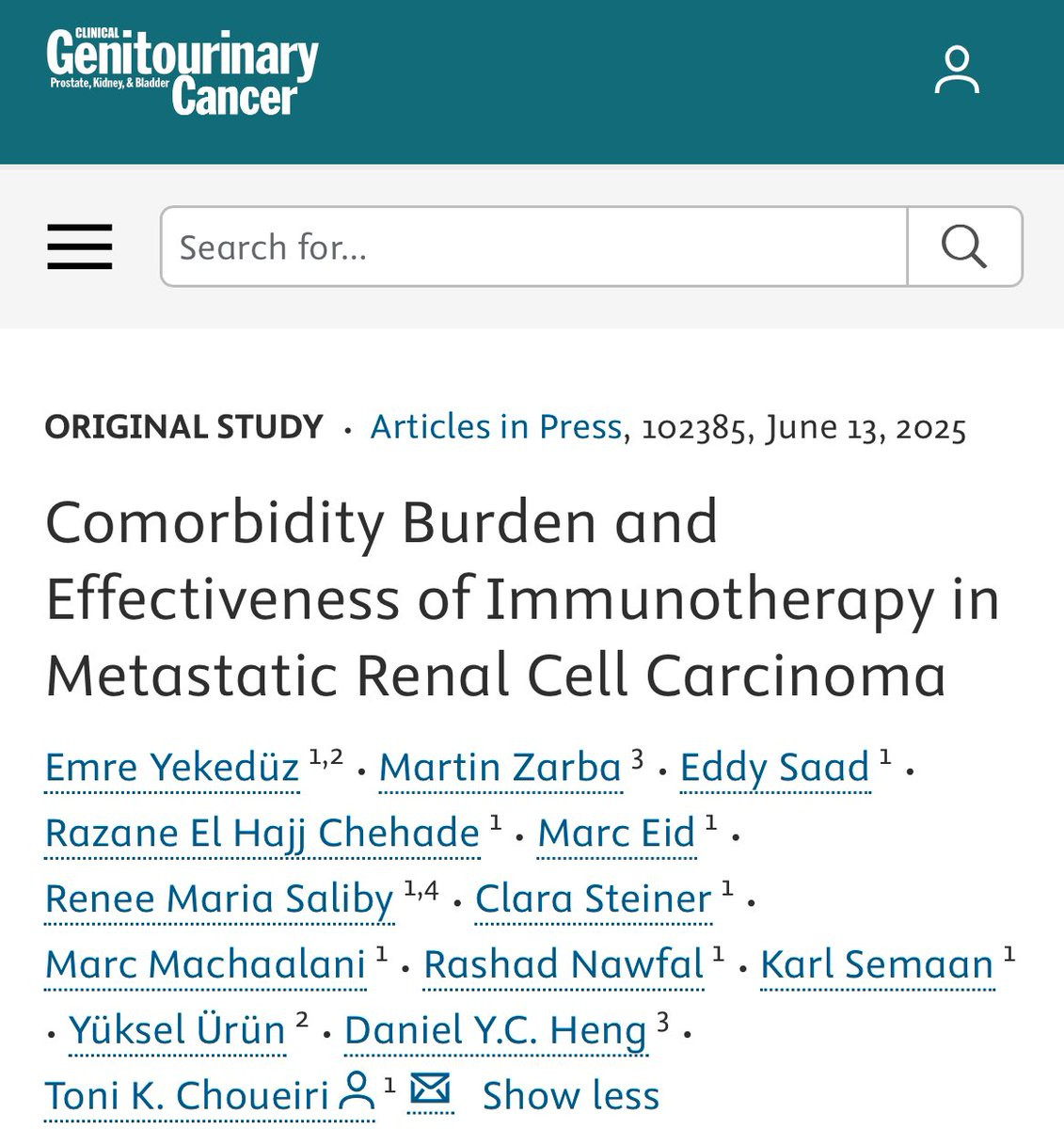Open author Marc Eid details
The image size is (1064, 1129).
click(x=616, y=833)
